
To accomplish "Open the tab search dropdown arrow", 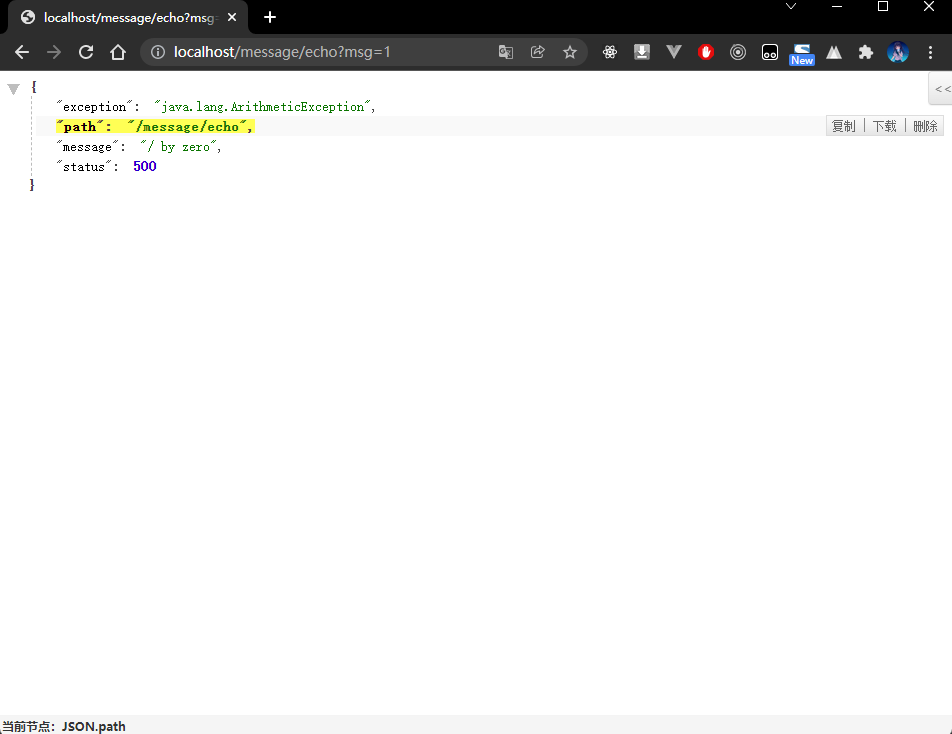I will coord(790,7).
